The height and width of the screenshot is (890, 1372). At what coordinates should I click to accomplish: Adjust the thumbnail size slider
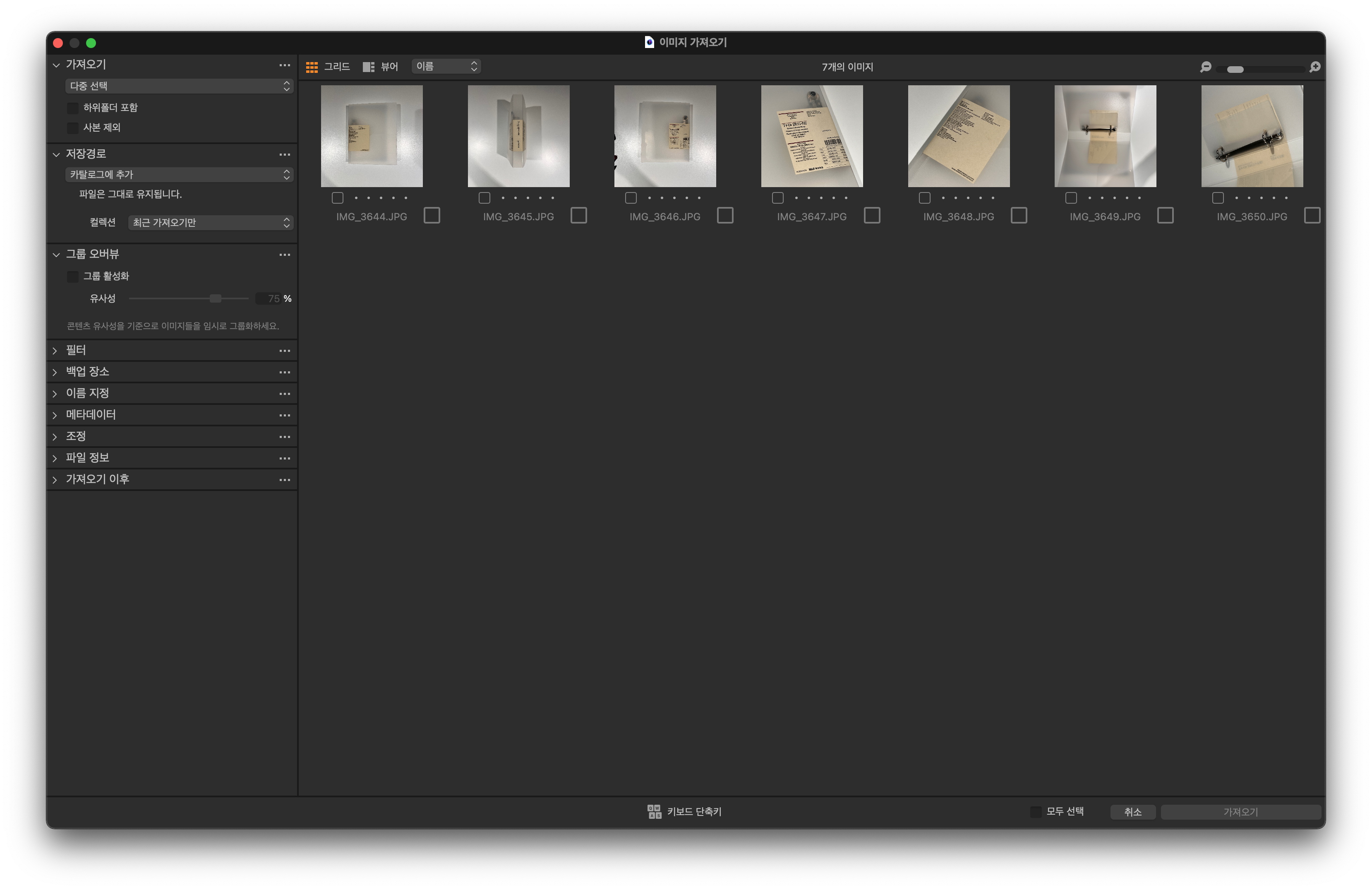pos(1235,69)
